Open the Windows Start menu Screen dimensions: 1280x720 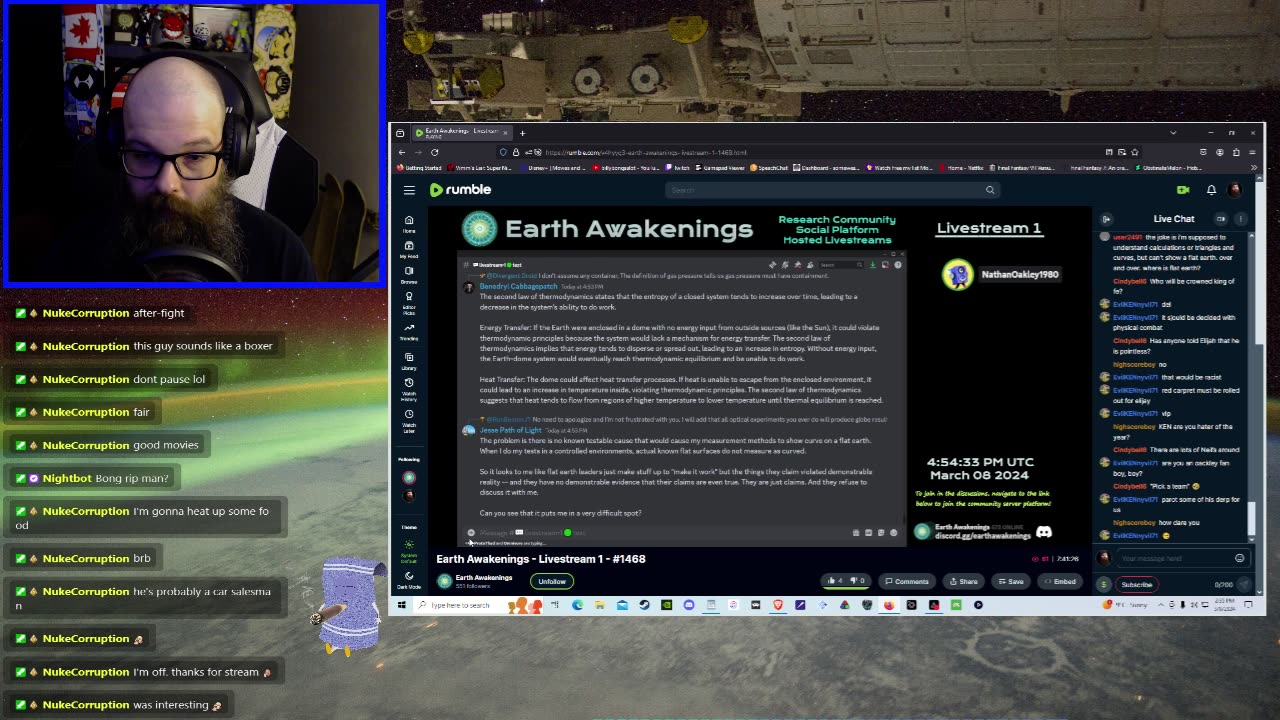[401, 605]
